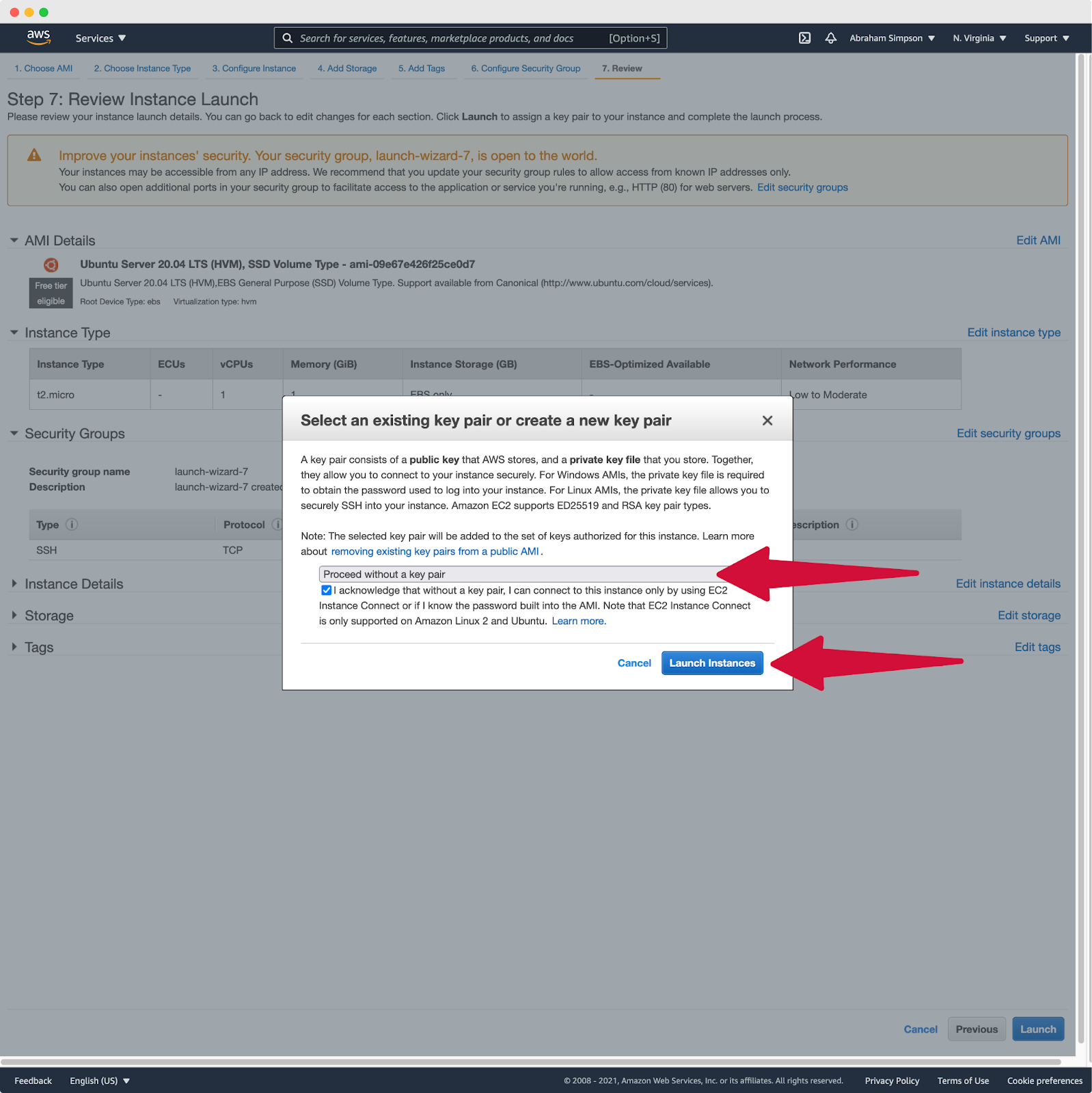This screenshot has height=1093, width=1092.
Task: Collapse the AMI Details section
Action: [x=14, y=240]
